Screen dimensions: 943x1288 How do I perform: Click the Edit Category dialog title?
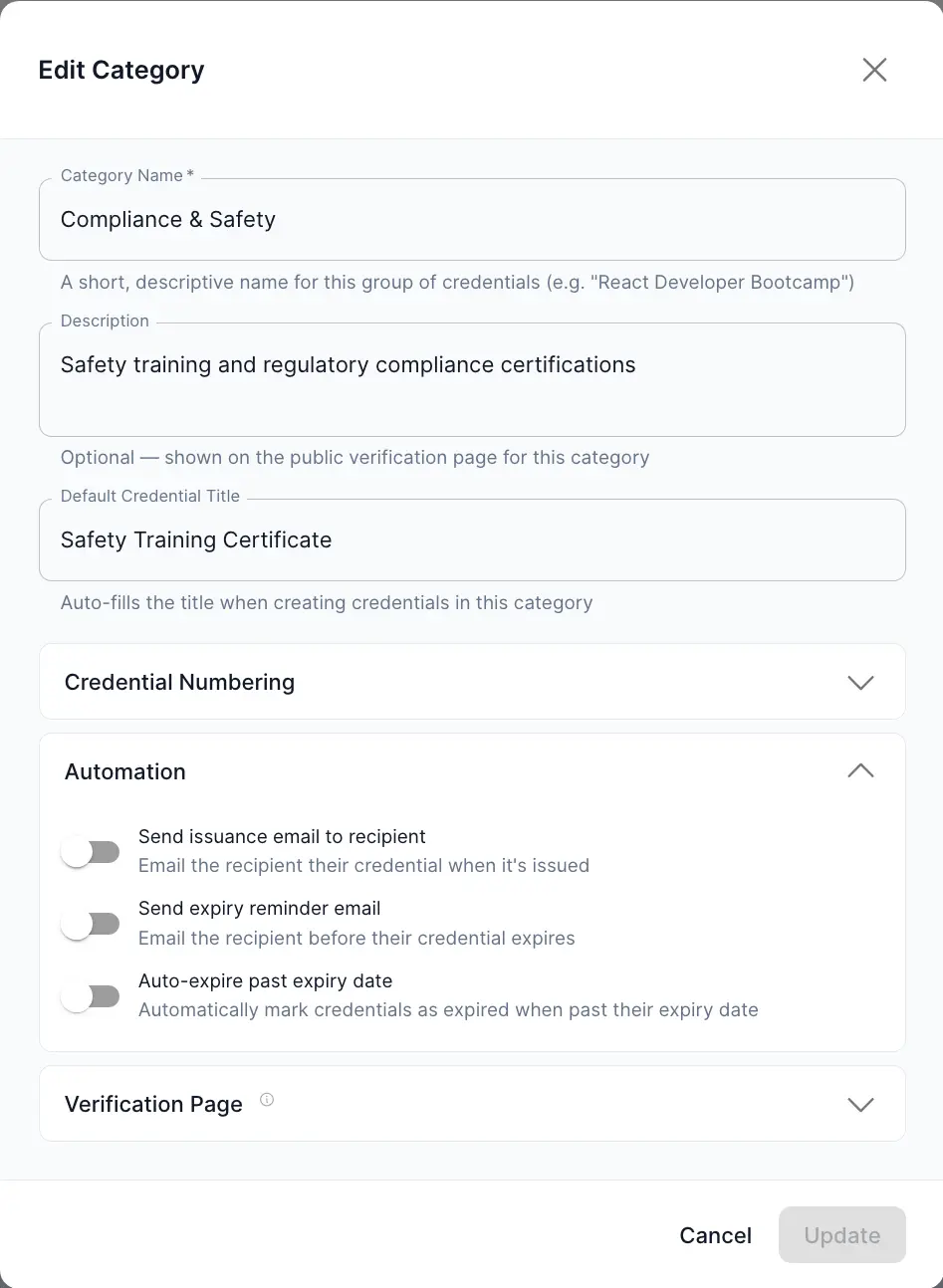120,70
